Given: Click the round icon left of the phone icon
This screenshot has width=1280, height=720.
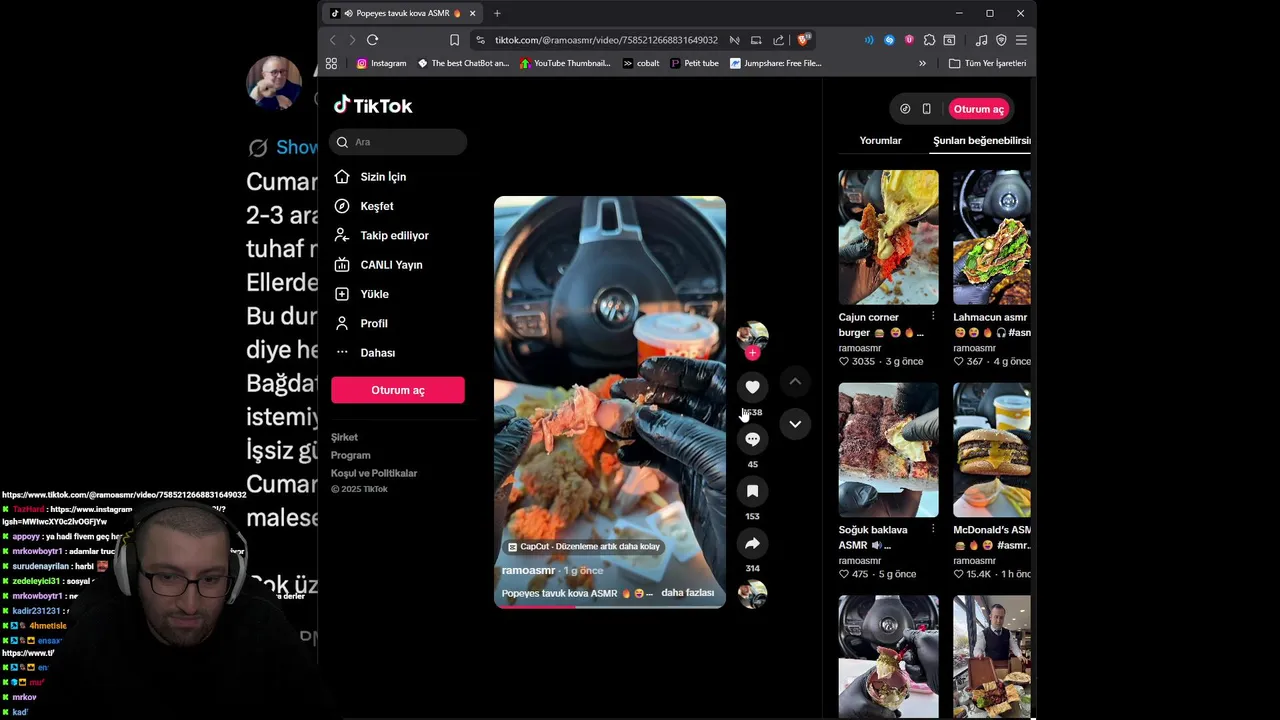Looking at the screenshot, I should click(905, 109).
